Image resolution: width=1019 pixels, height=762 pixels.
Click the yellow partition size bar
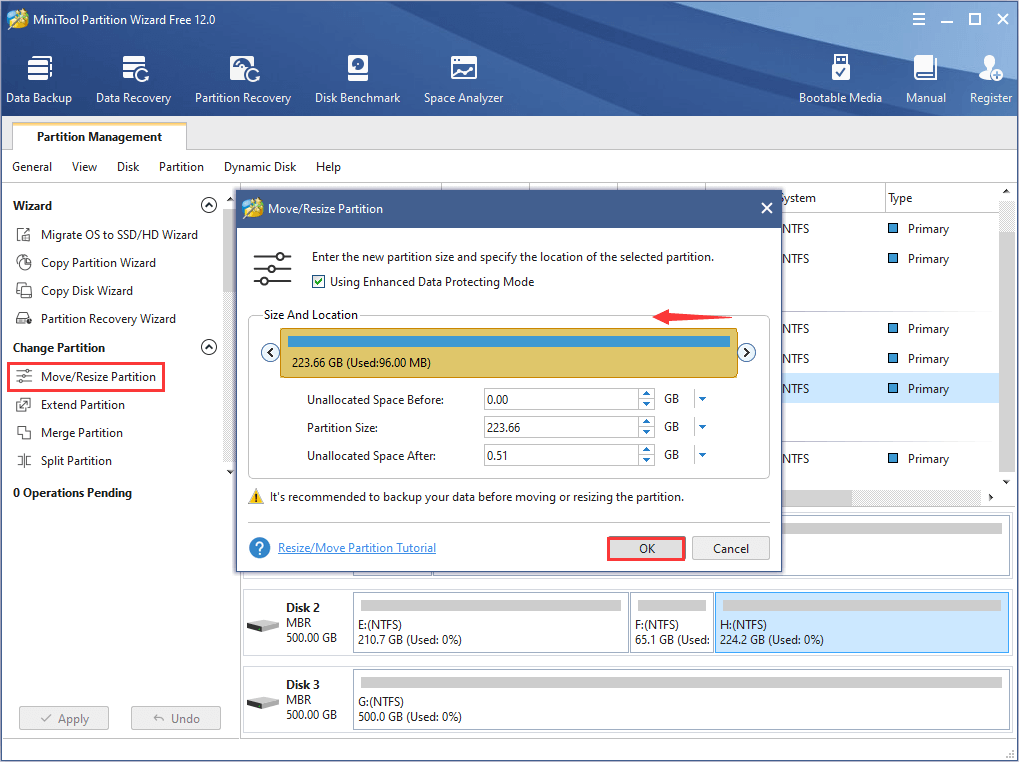pos(509,353)
